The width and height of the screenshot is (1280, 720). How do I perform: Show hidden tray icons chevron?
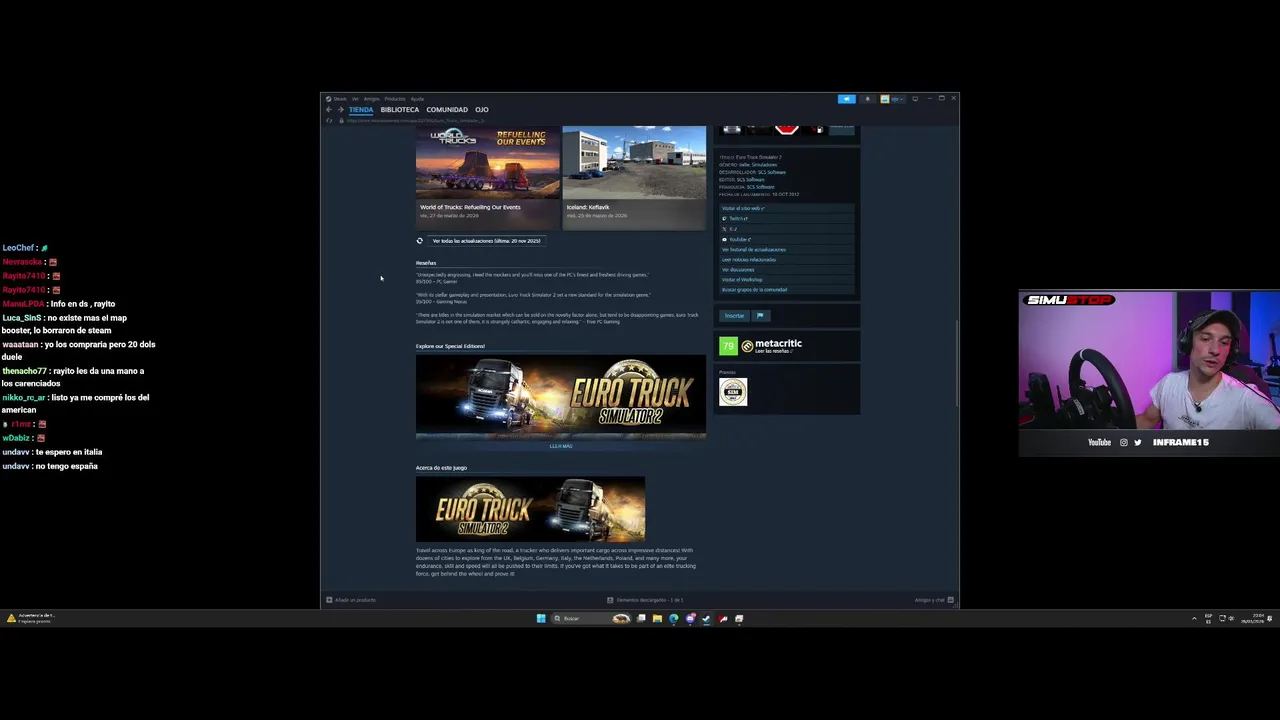[1194, 618]
